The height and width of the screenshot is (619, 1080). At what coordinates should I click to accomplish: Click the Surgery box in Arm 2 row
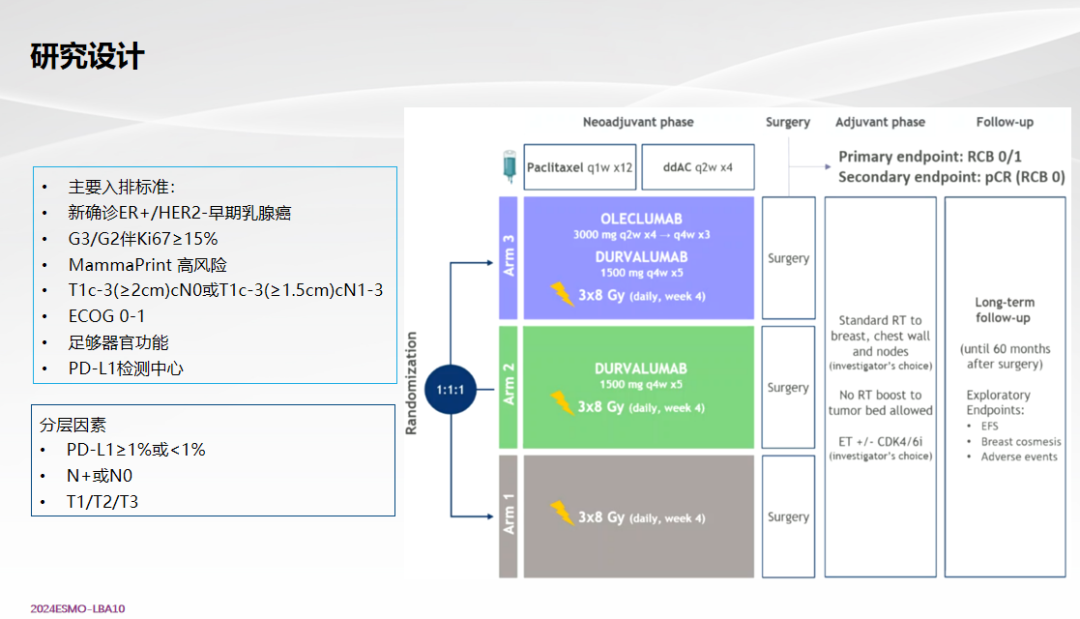[x=788, y=387]
